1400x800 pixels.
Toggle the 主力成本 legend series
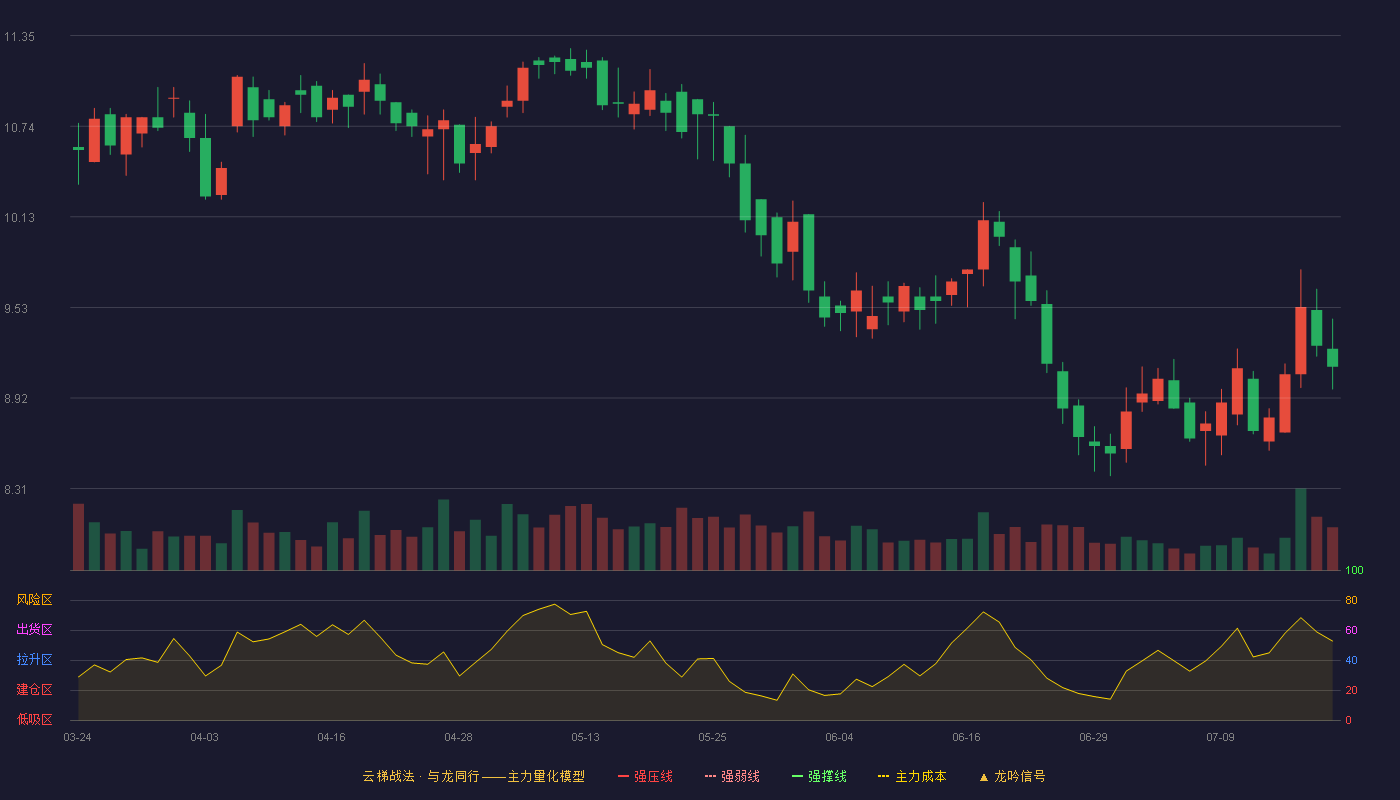(x=912, y=776)
